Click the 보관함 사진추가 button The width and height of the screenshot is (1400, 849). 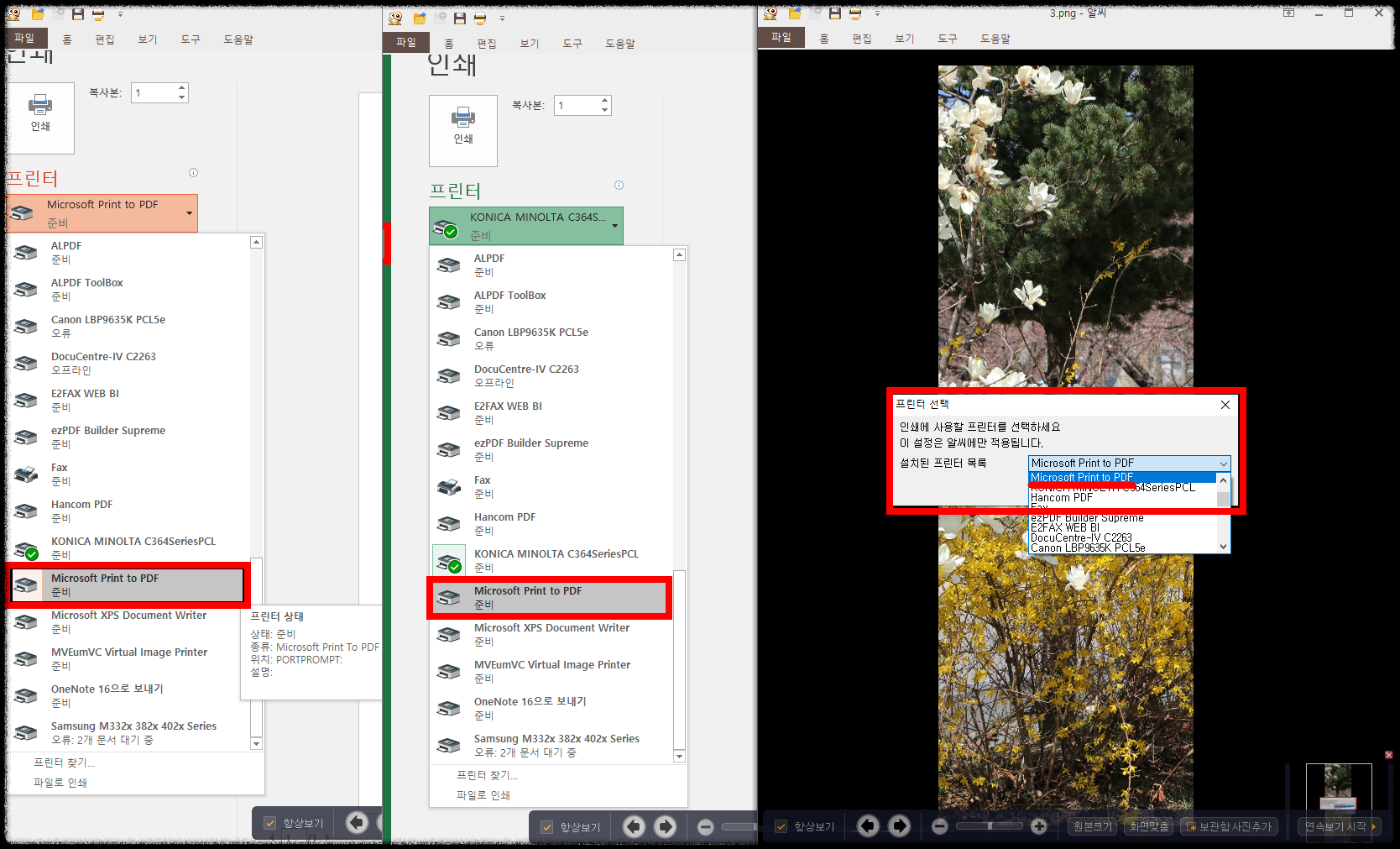pos(1229,826)
